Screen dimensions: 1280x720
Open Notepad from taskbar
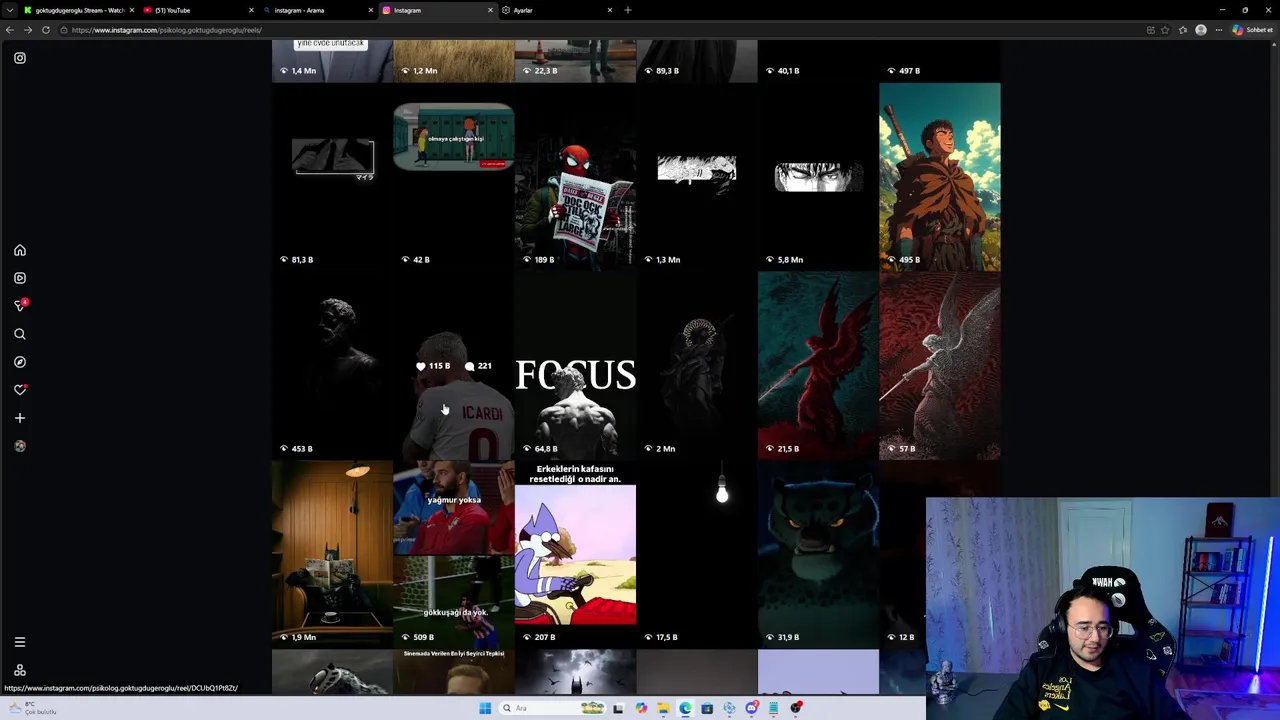click(x=773, y=708)
